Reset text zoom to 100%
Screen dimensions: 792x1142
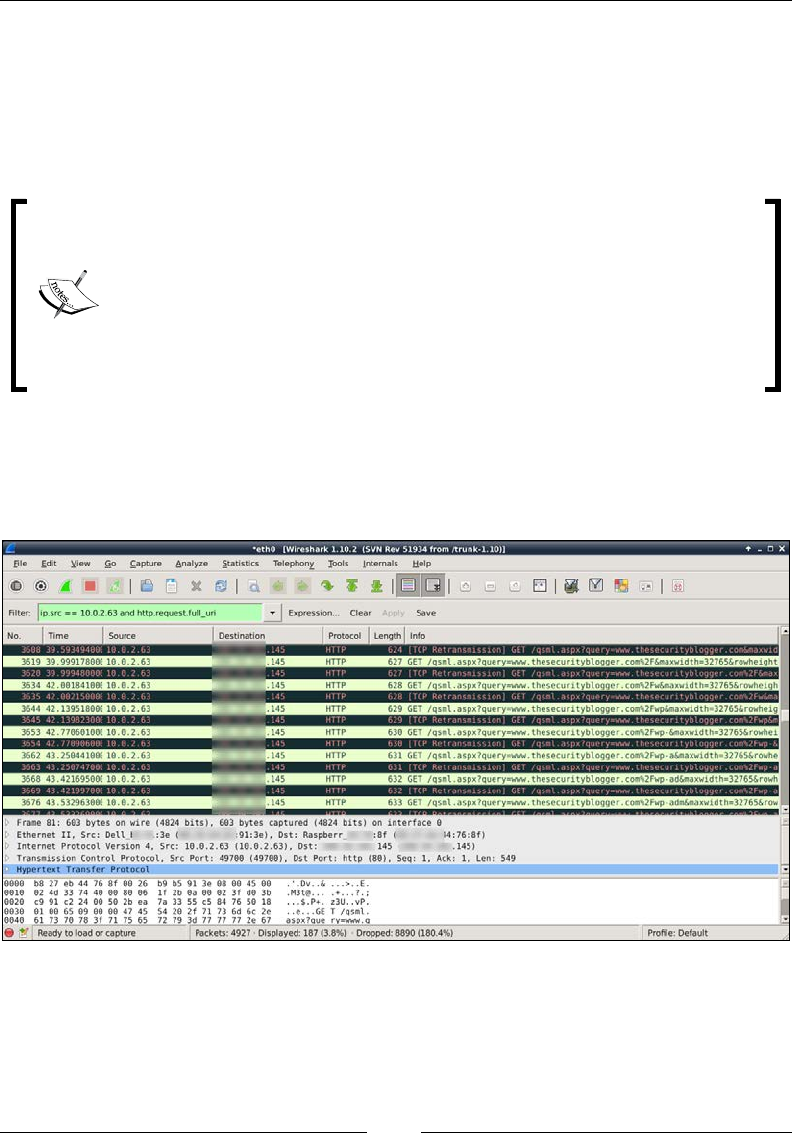[515, 586]
